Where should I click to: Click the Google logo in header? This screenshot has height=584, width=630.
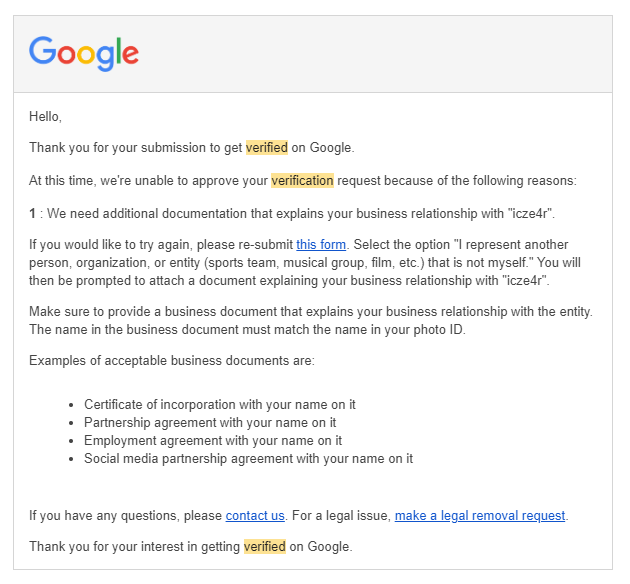click(x=84, y=53)
